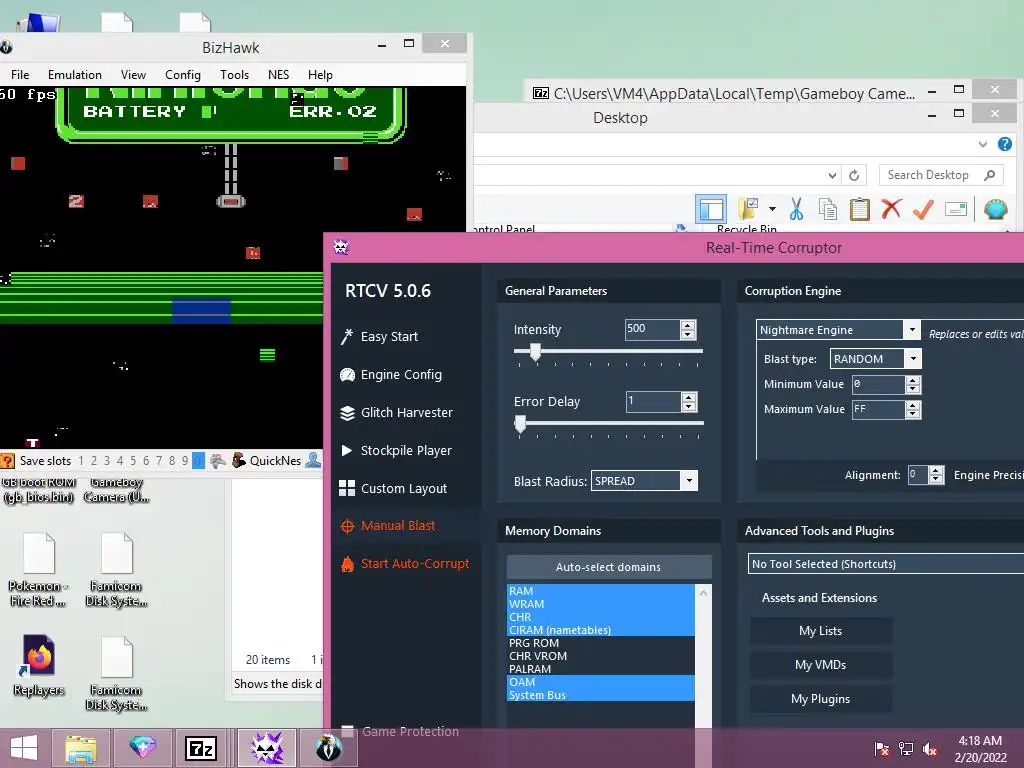
Task: Click the BizHawk question-block icon beside Save slots
Action: pos(7,461)
